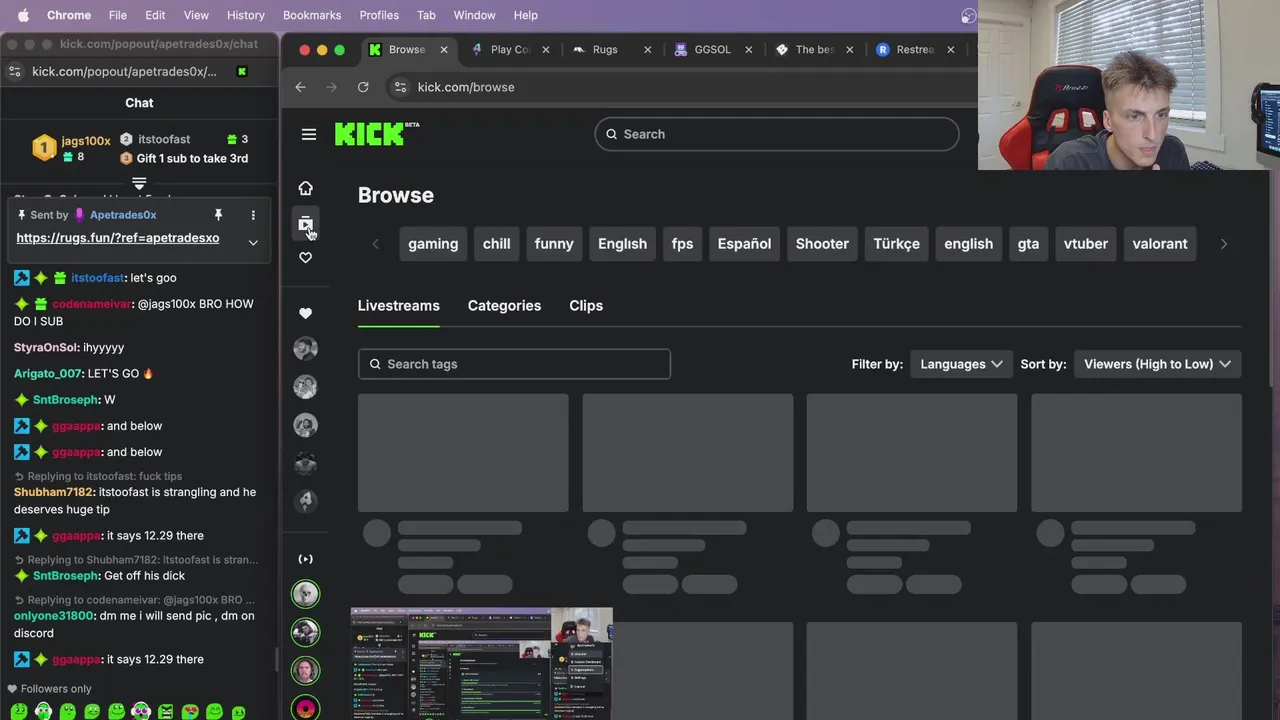1280x720 pixels.
Task: Switch to the Categories tab
Action: click(x=504, y=306)
